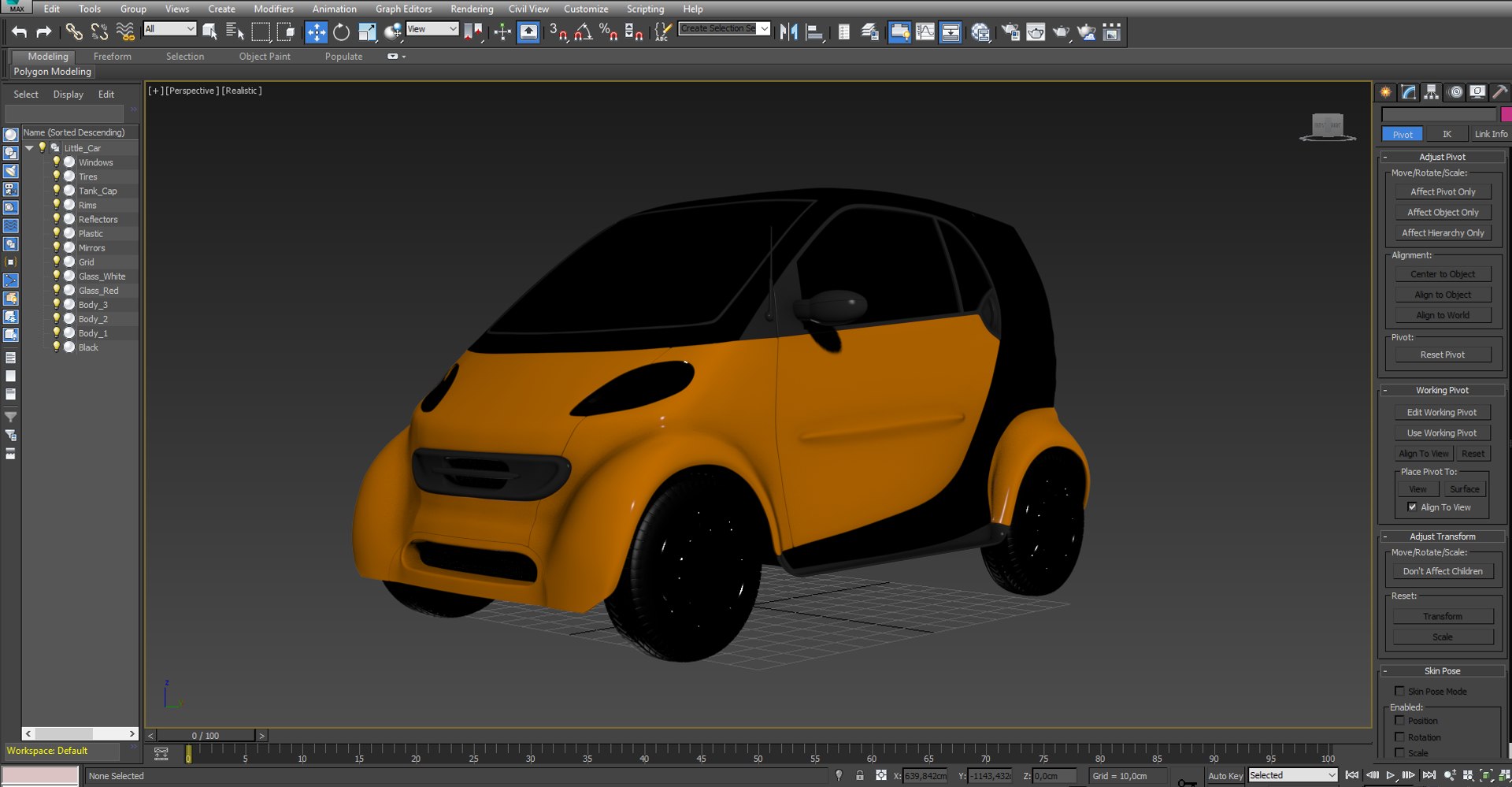The width and height of the screenshot is (1512, 787).
Task: Toggle the light bulb for Body_1 layer
Action: 56,332
